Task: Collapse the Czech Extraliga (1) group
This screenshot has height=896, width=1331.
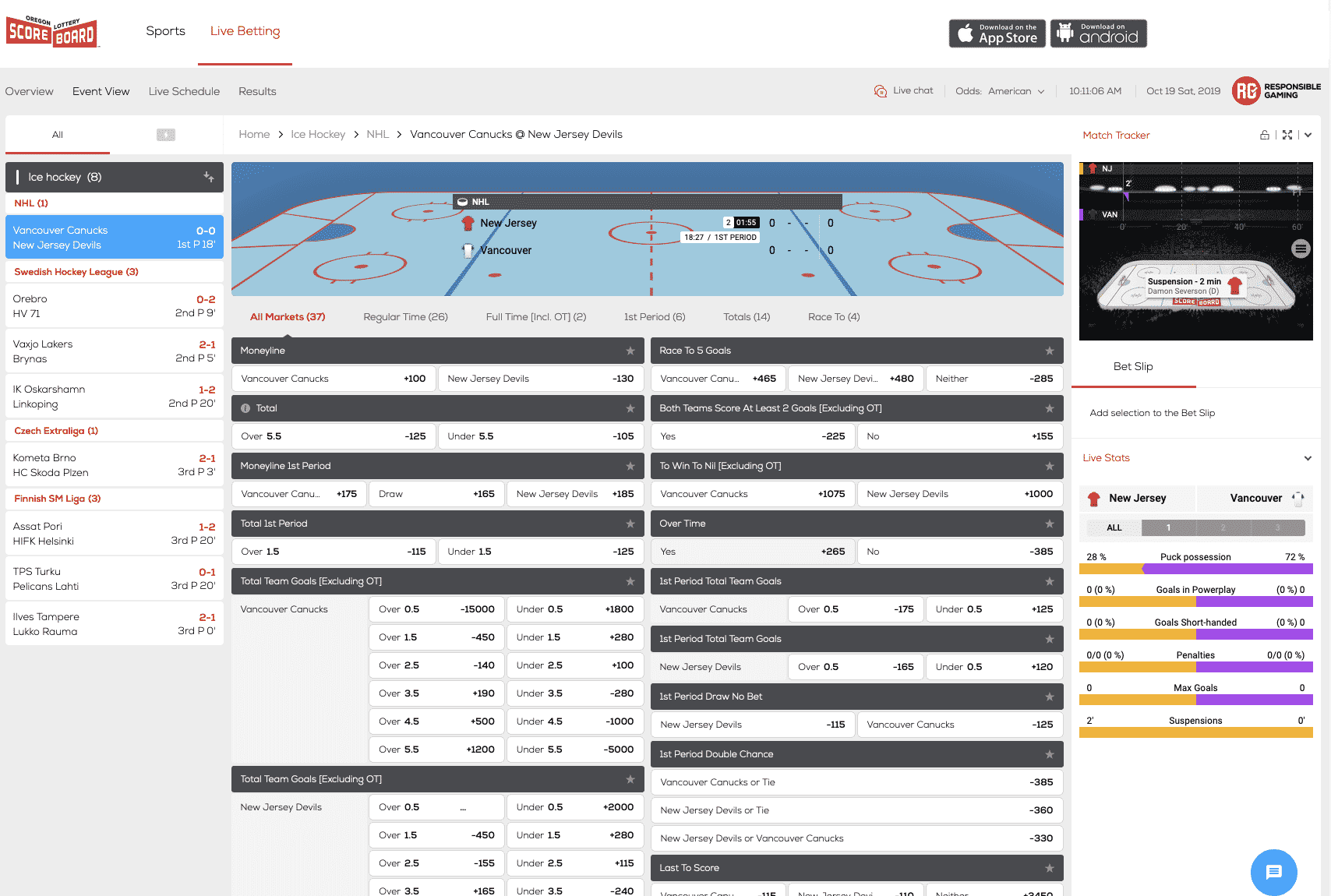Action: click(x=115, y=431)
